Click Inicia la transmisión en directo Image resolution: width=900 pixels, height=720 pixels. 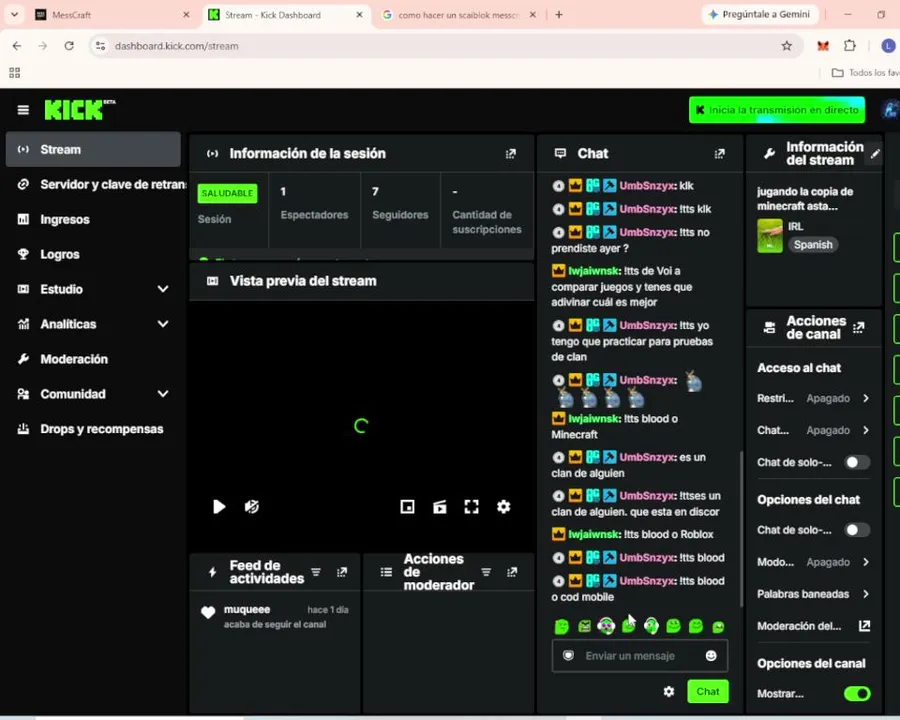coord(777,110)
